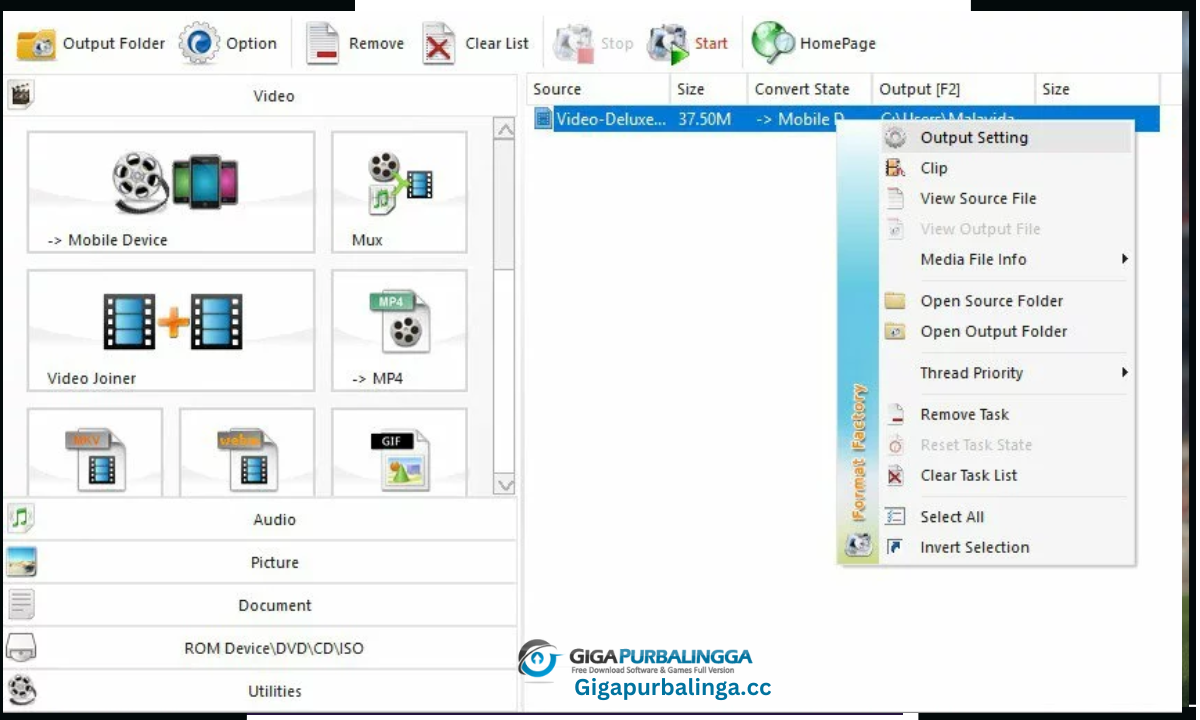Click the Utilities category icon
This screenshot has width=1200, height=720.
point(21,691)
